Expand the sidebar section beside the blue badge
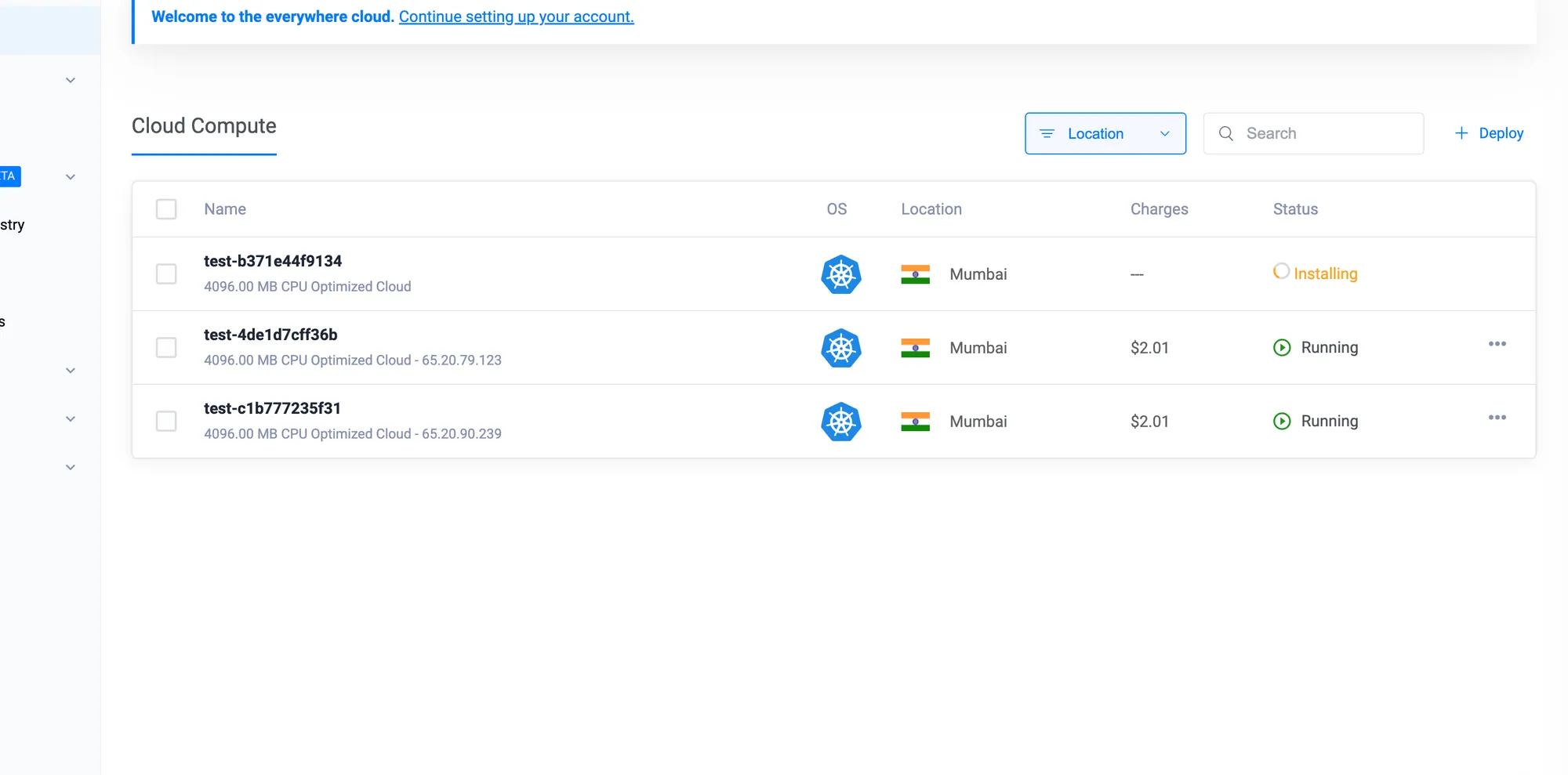The height and width of the screenshot is (775, 1568). [71, 177]
